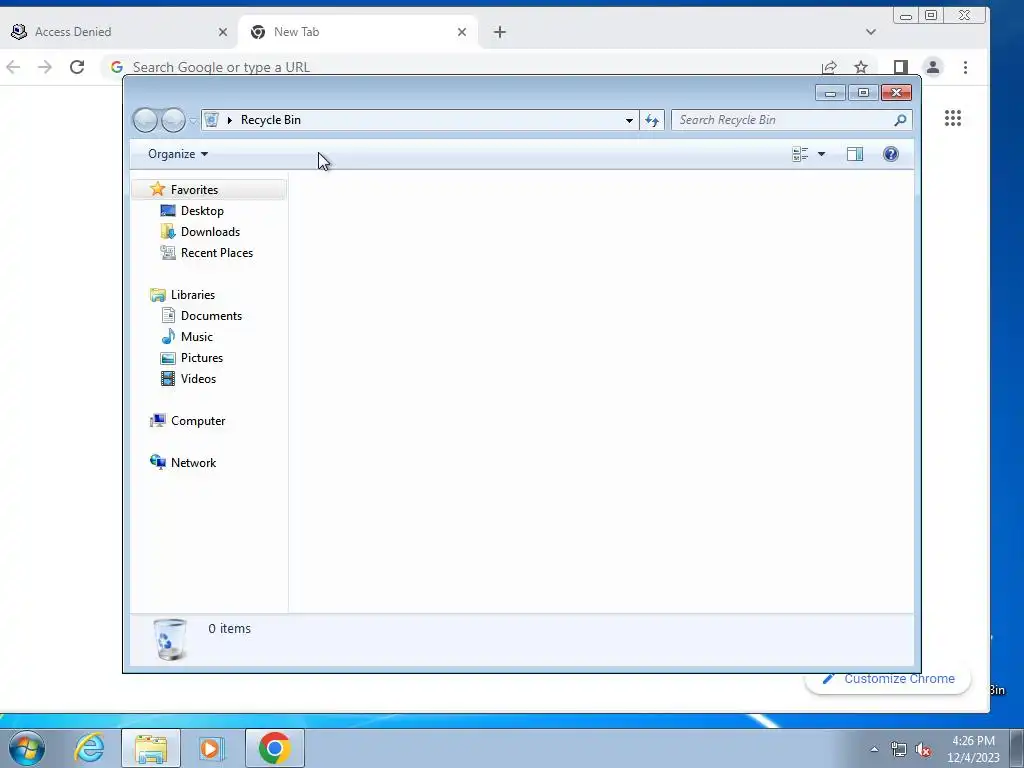1024x768 pixels.
Task: Open Recent Places in the navigation pane
Action: [x=217, y=253]
